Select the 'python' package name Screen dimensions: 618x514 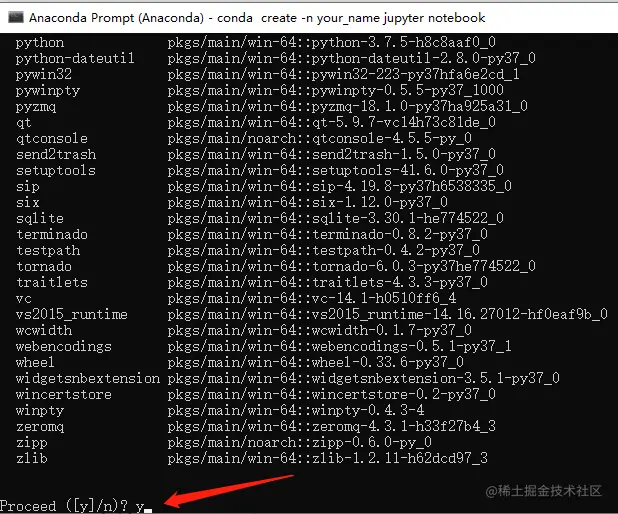[x=40, y=43]
